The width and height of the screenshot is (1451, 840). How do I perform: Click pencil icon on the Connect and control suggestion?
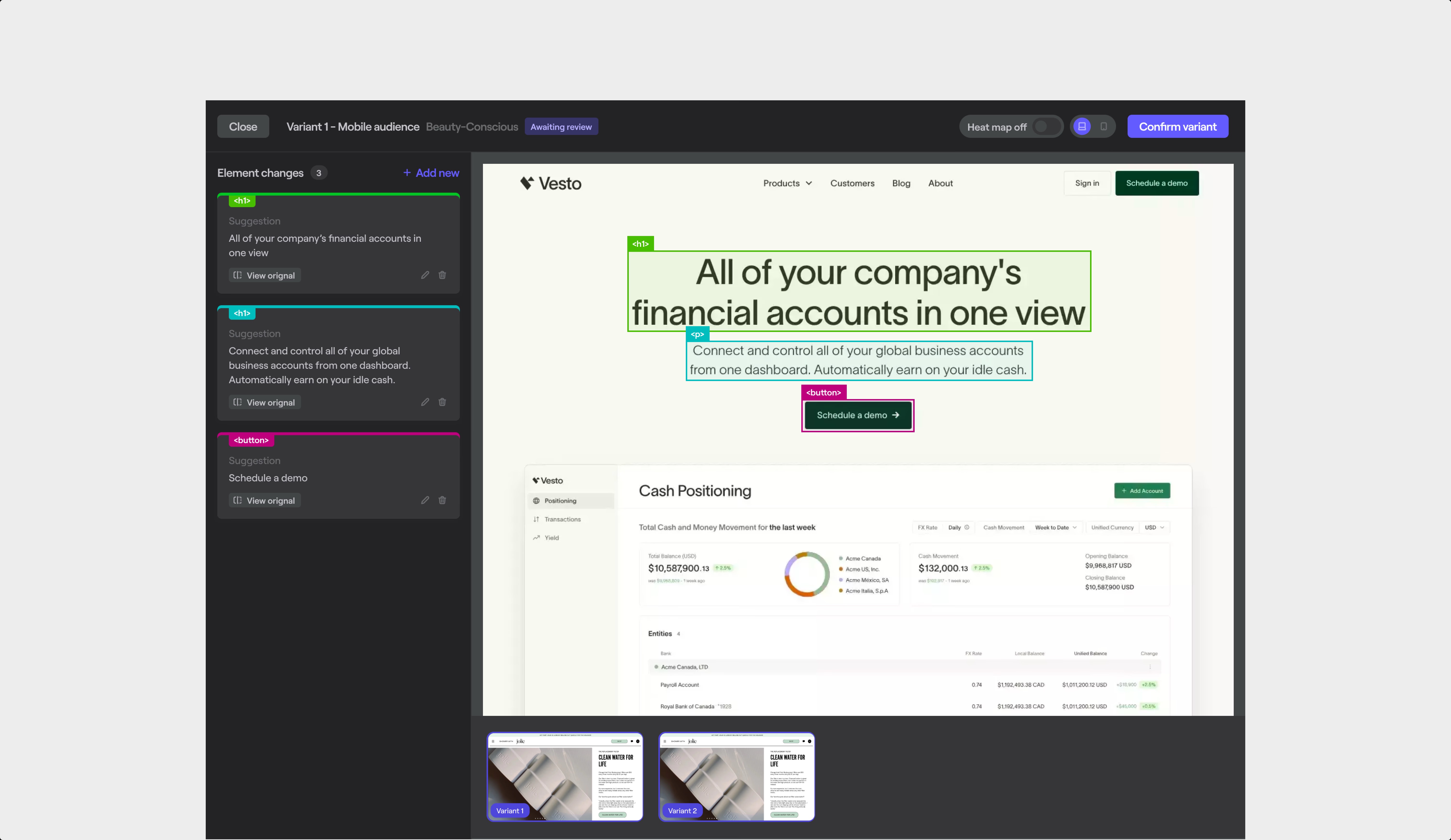[425, 402]
